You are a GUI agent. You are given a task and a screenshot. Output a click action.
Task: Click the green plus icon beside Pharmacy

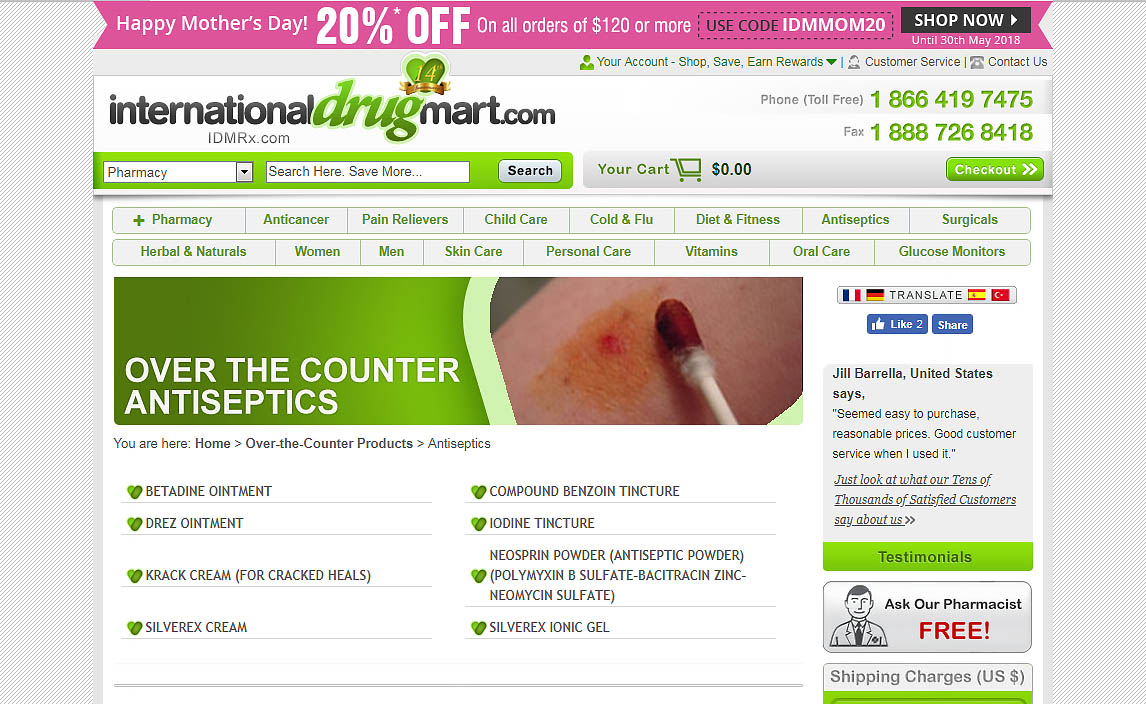pyautogui.click(x=139, y=220)
